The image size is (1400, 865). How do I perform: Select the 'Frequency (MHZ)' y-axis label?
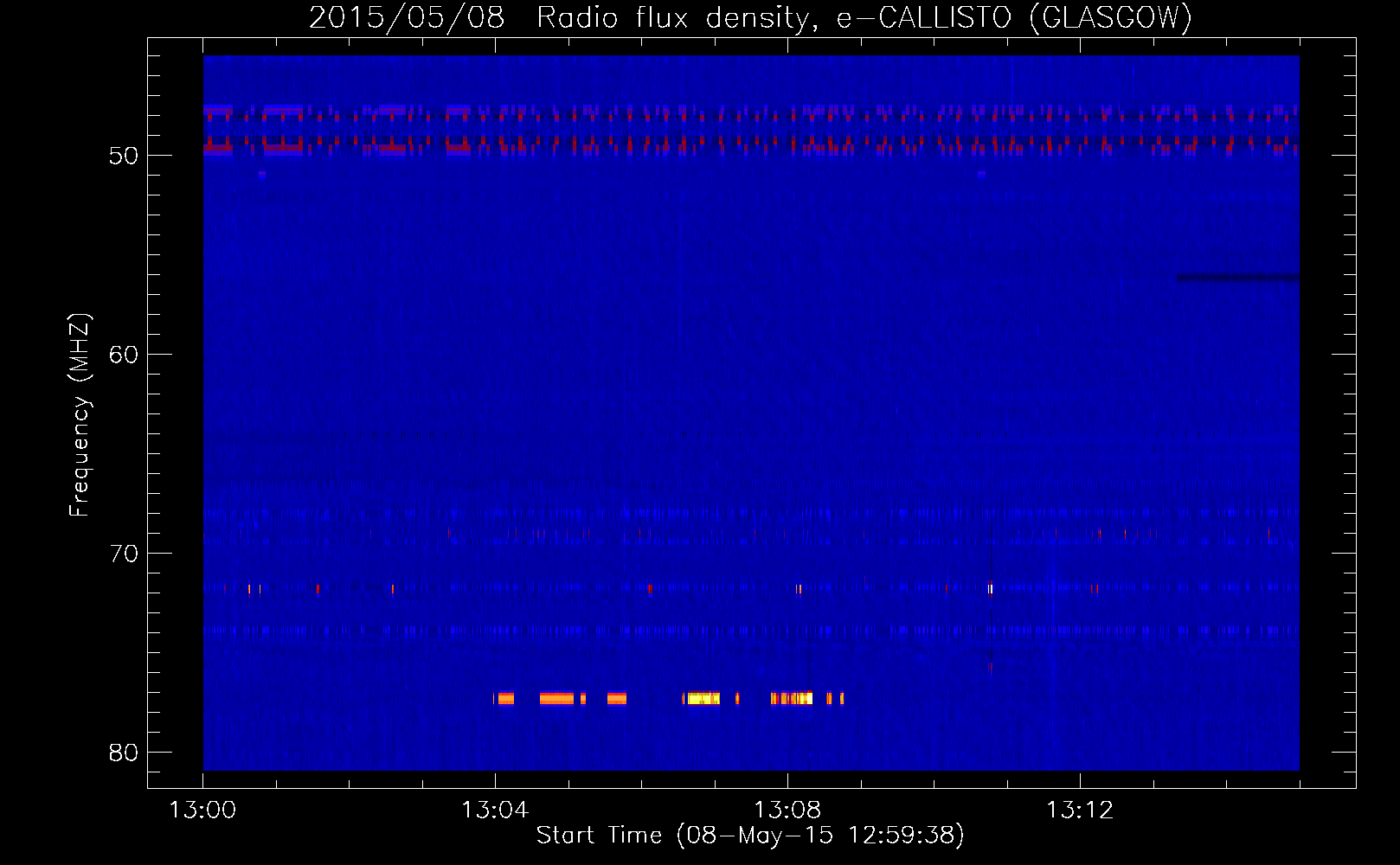(80, 415)
